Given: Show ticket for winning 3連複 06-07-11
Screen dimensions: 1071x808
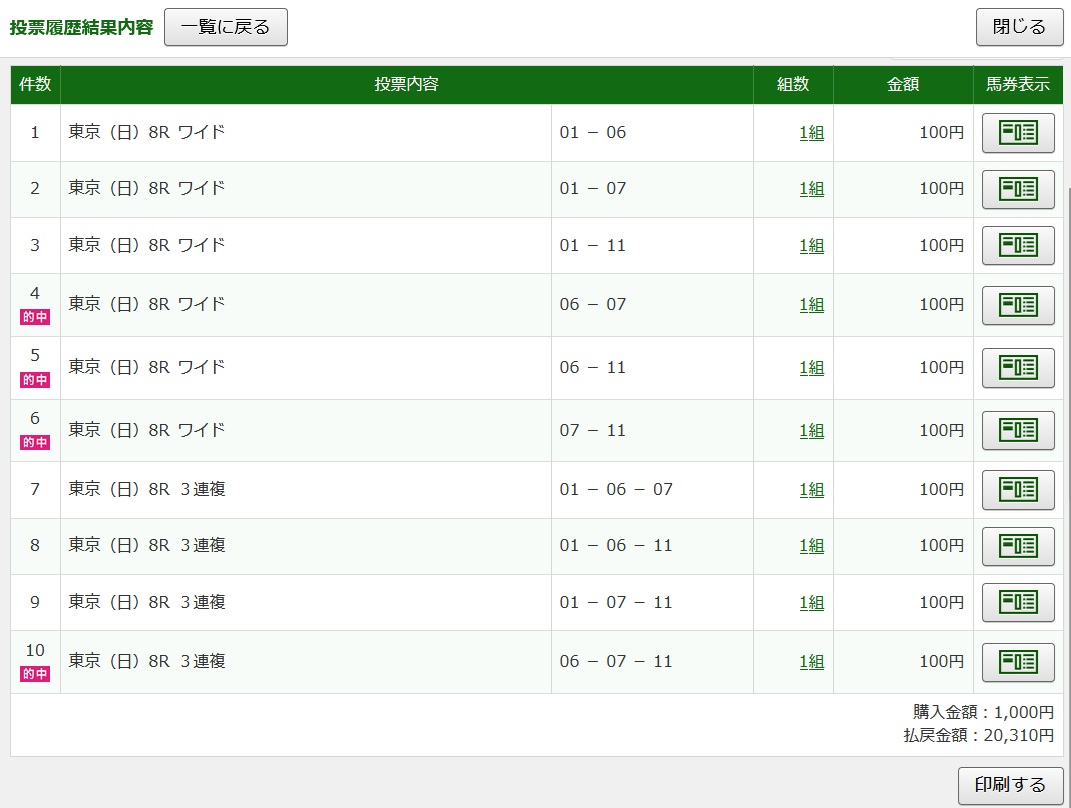Looking at the screenshot, I should point(1018,662).
